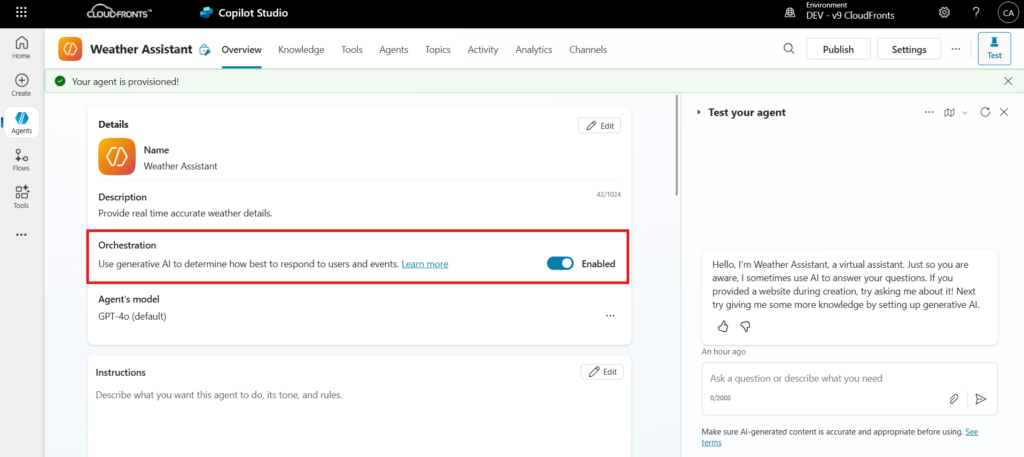Switch to the Channels tab

click(588, 50)
